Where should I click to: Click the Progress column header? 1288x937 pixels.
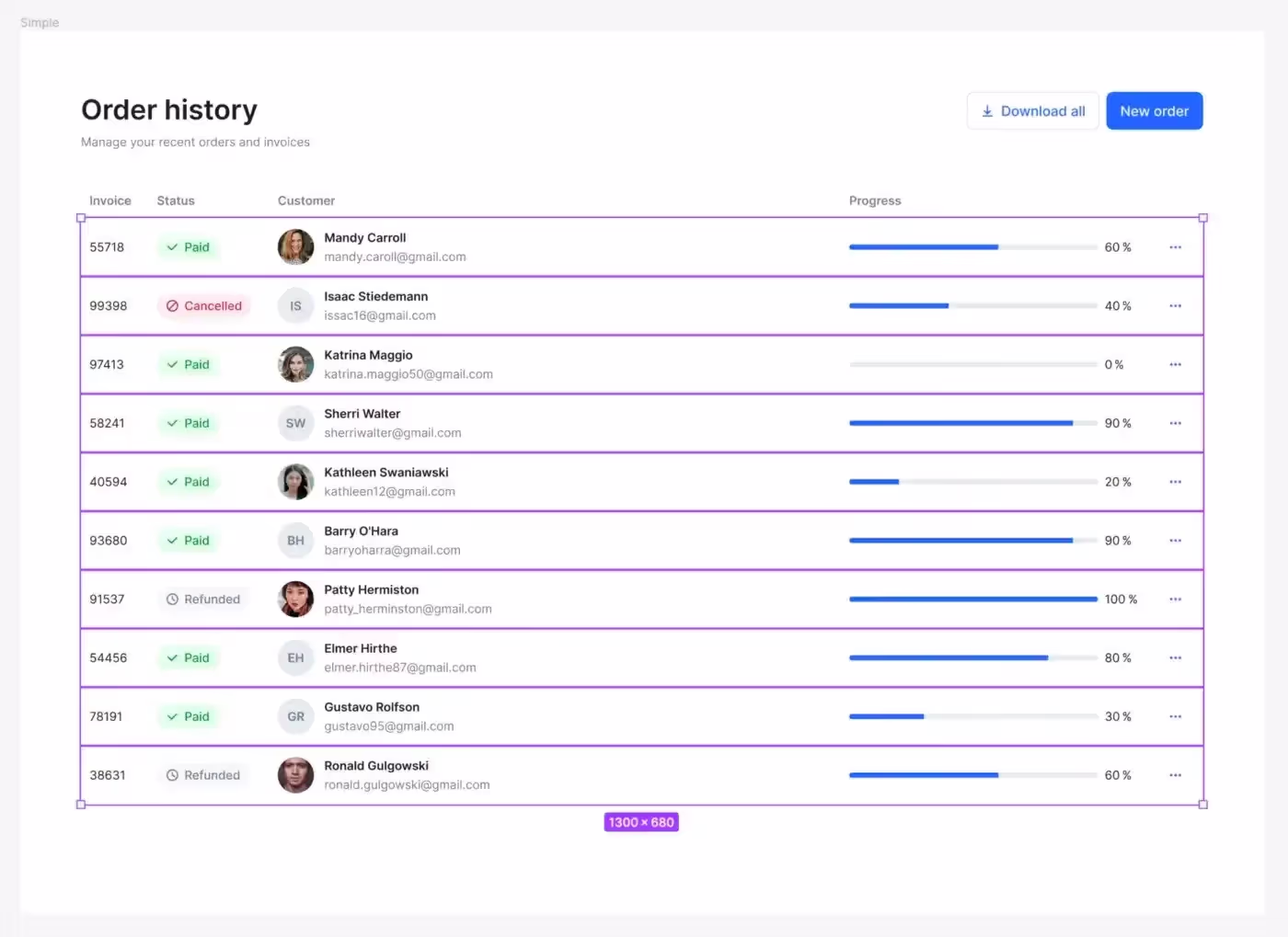pyautogui.click(x=875, y=200)
